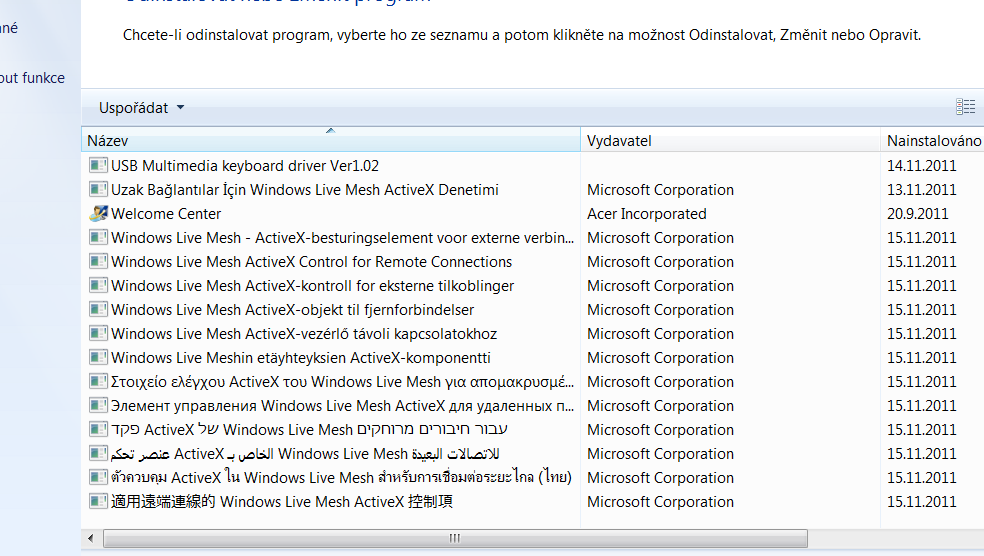
Task: Click icon of the Greek Στοιχείο ελέγχου entry
Action: point(98,382)
